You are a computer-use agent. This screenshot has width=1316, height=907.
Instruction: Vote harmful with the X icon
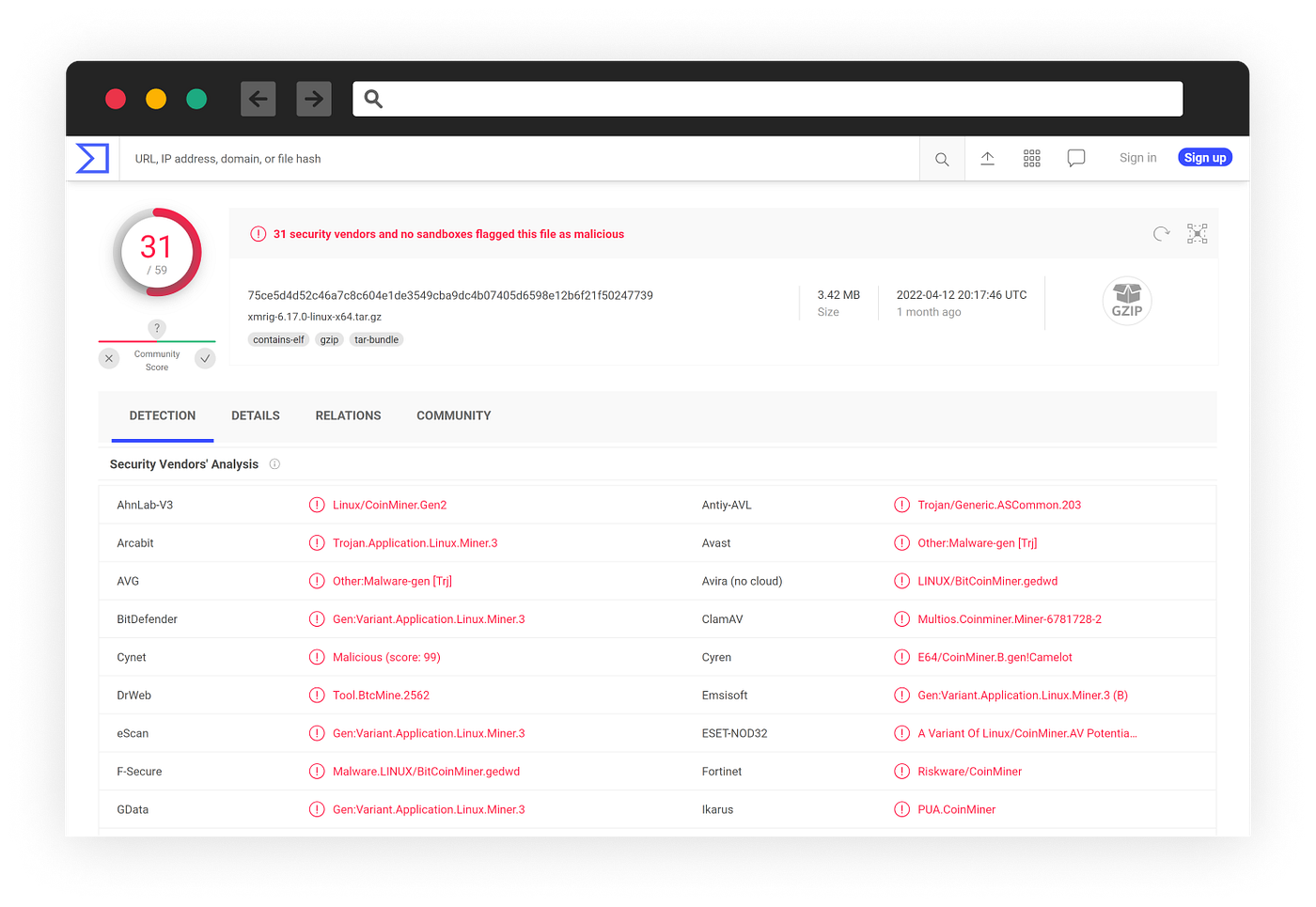click(x=109, y=358)
